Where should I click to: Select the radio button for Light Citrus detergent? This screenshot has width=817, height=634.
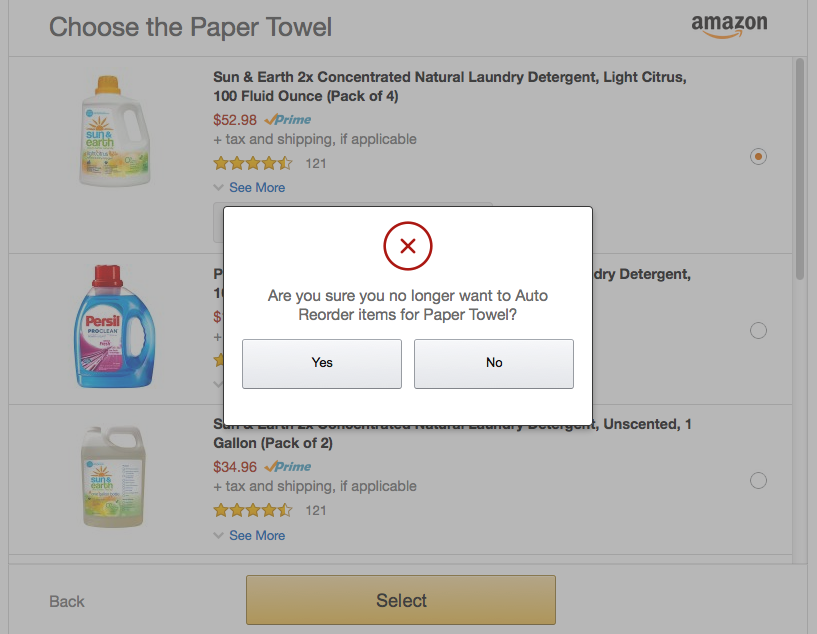[758, 156]
